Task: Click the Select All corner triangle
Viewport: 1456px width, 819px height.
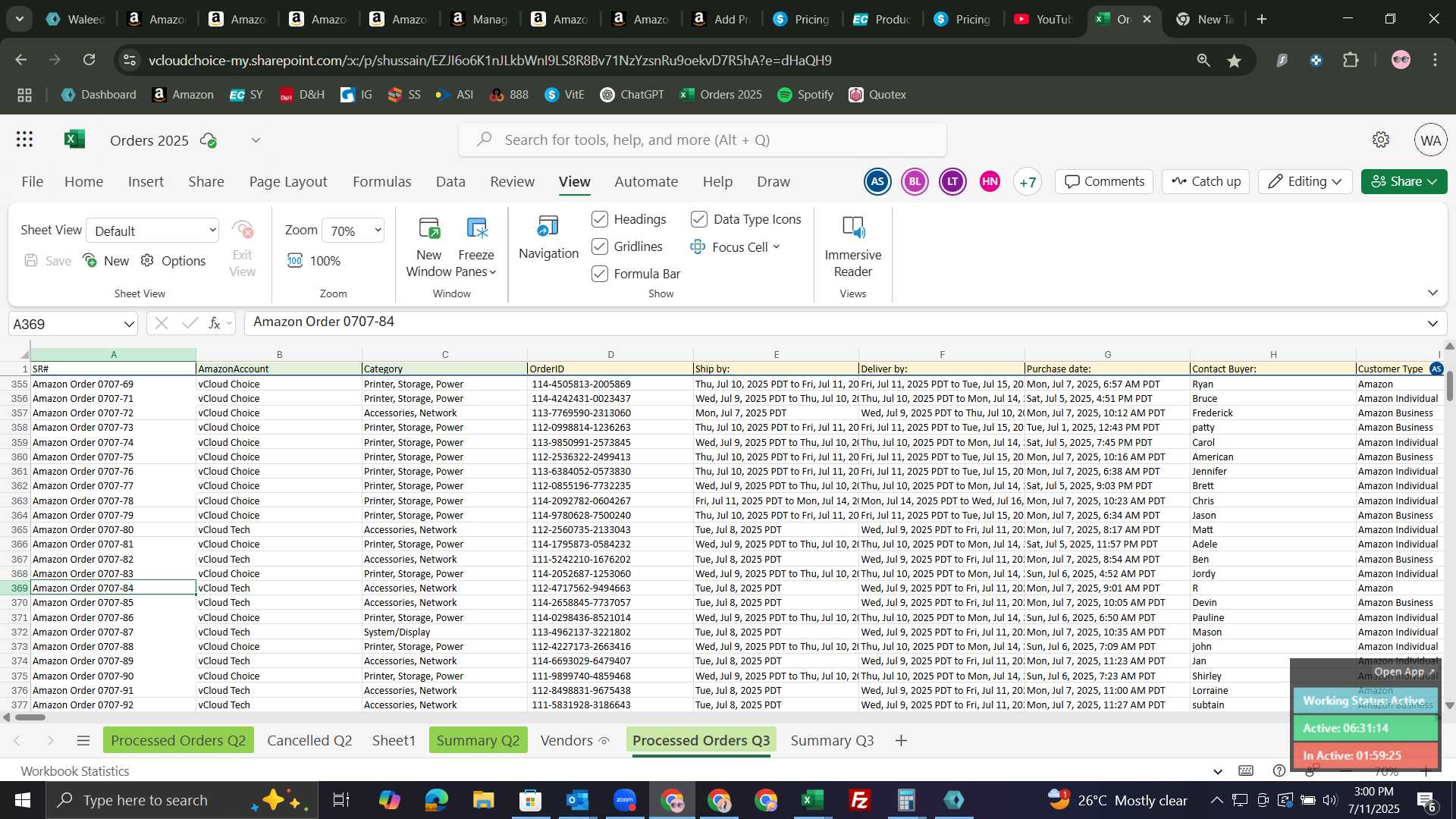Action: 24,354
